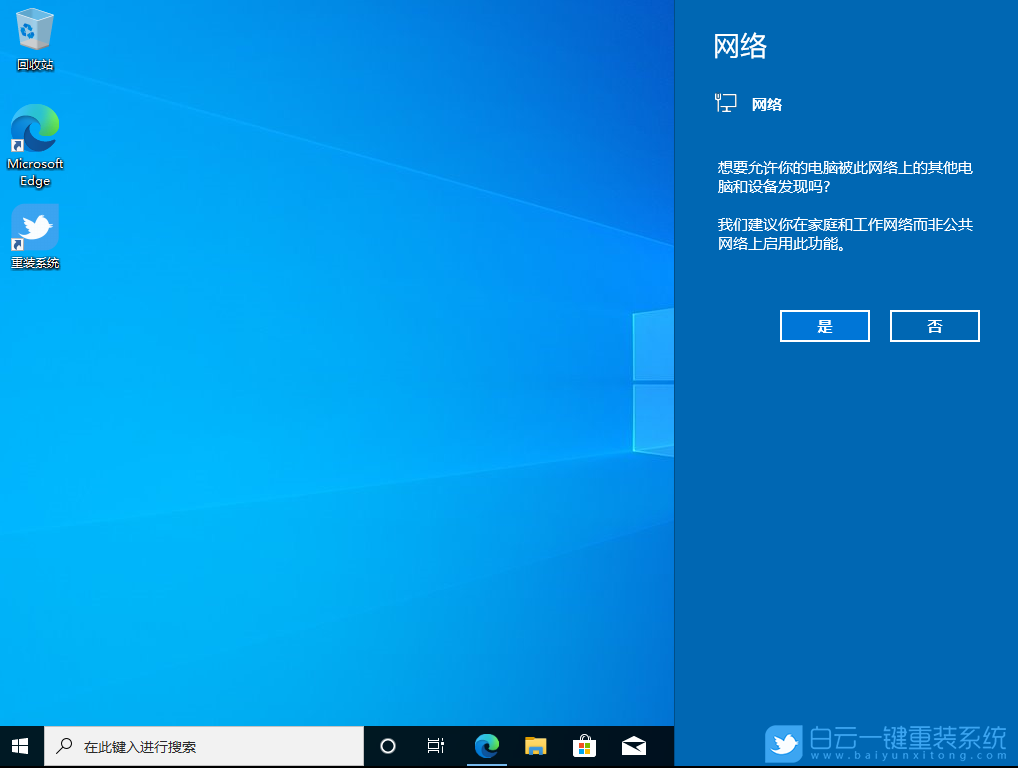Open Cortana from the taskbar
1018x768 pixels.
tap(387, 745)
